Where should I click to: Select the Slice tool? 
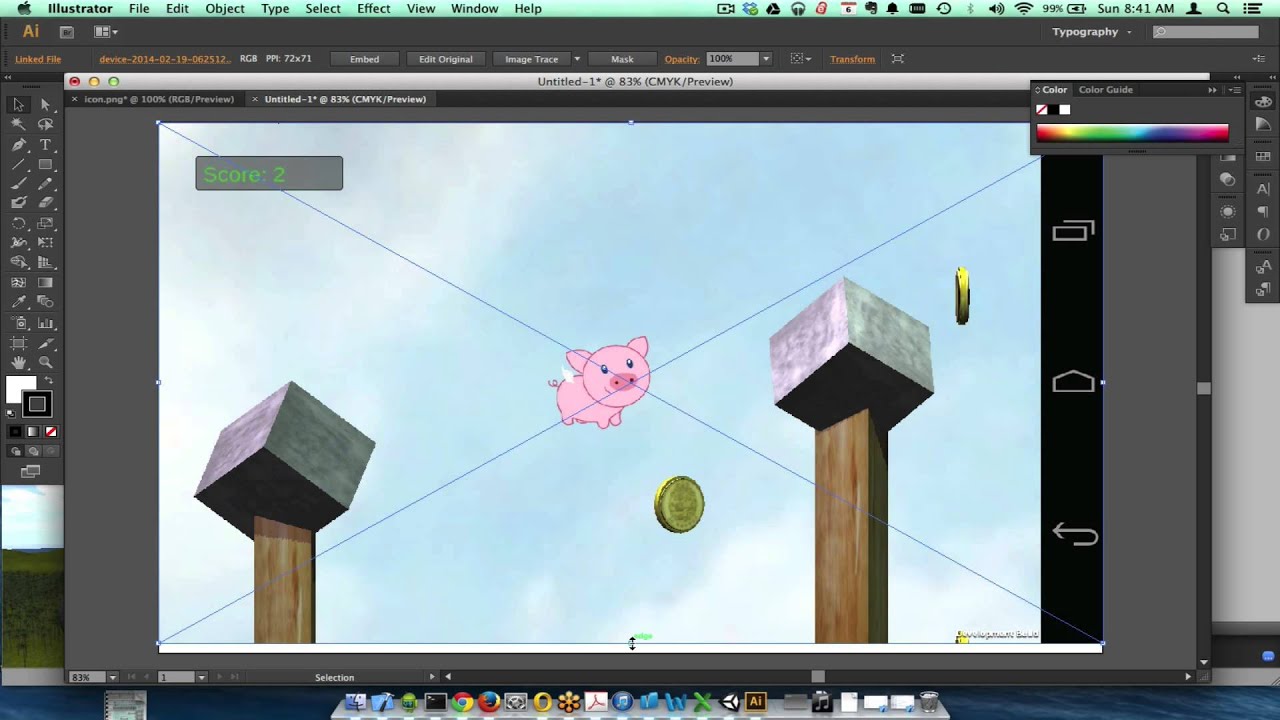click(45, 343)
